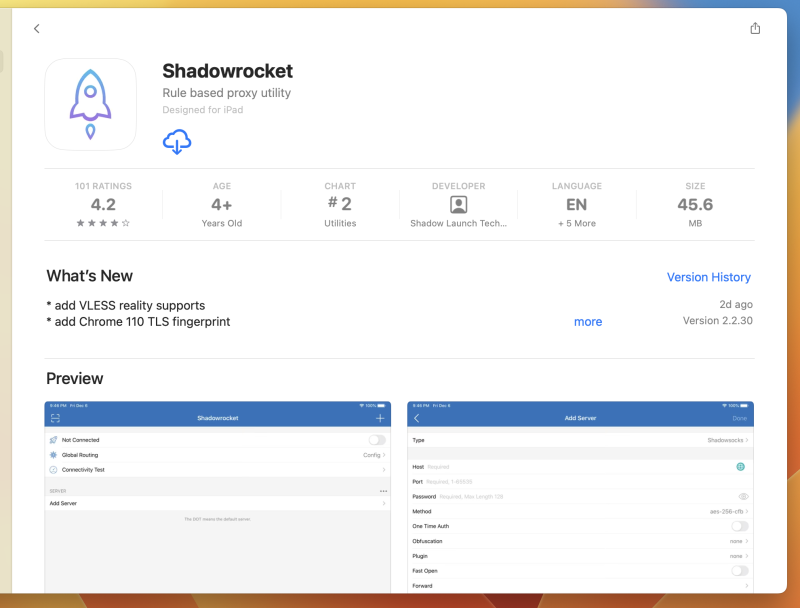The image size is (800, 608).
Task: Toggle One Time Auth switch
Action: (740, 526)
